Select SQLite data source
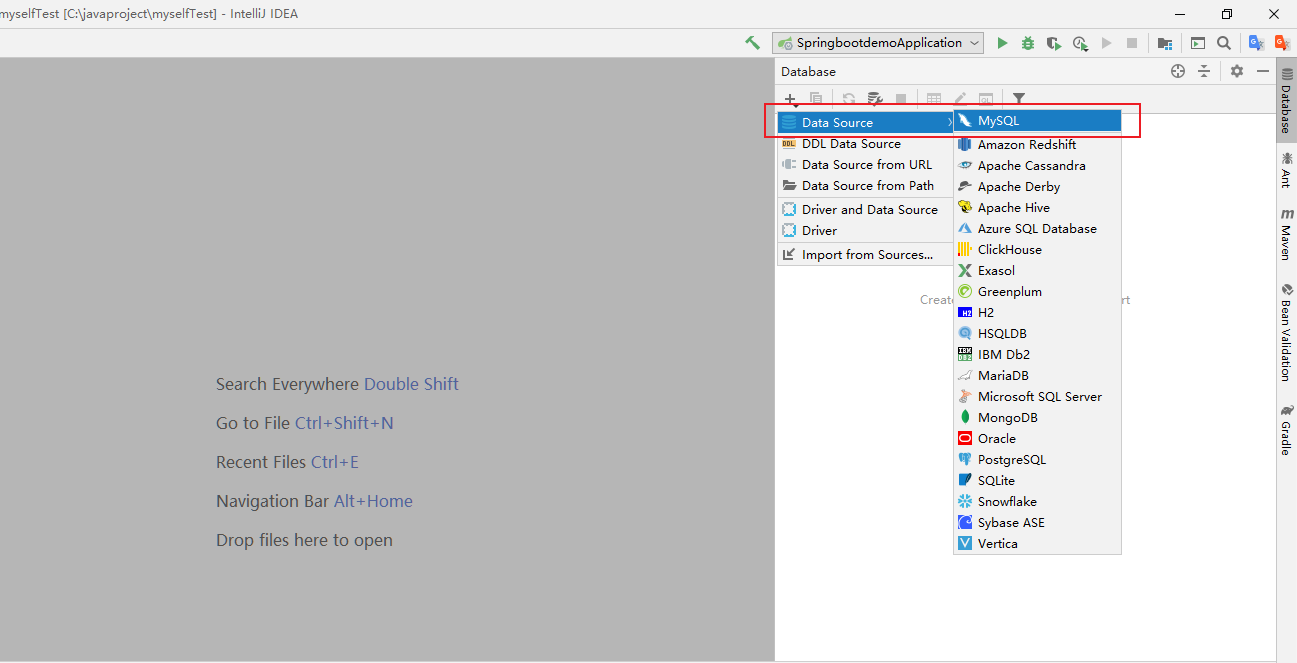1297x663 pixels. coord(1037,480)
